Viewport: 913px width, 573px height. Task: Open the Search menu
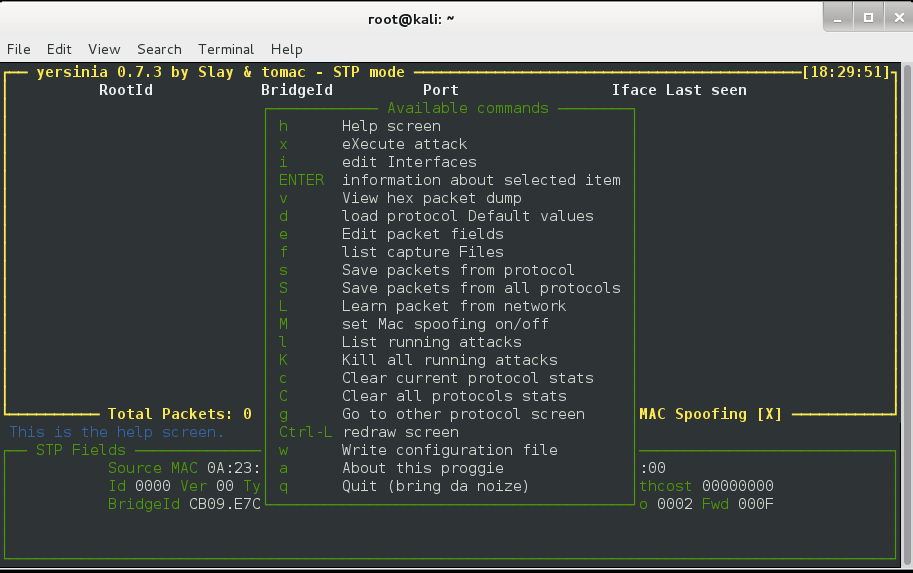click(159, 49)
